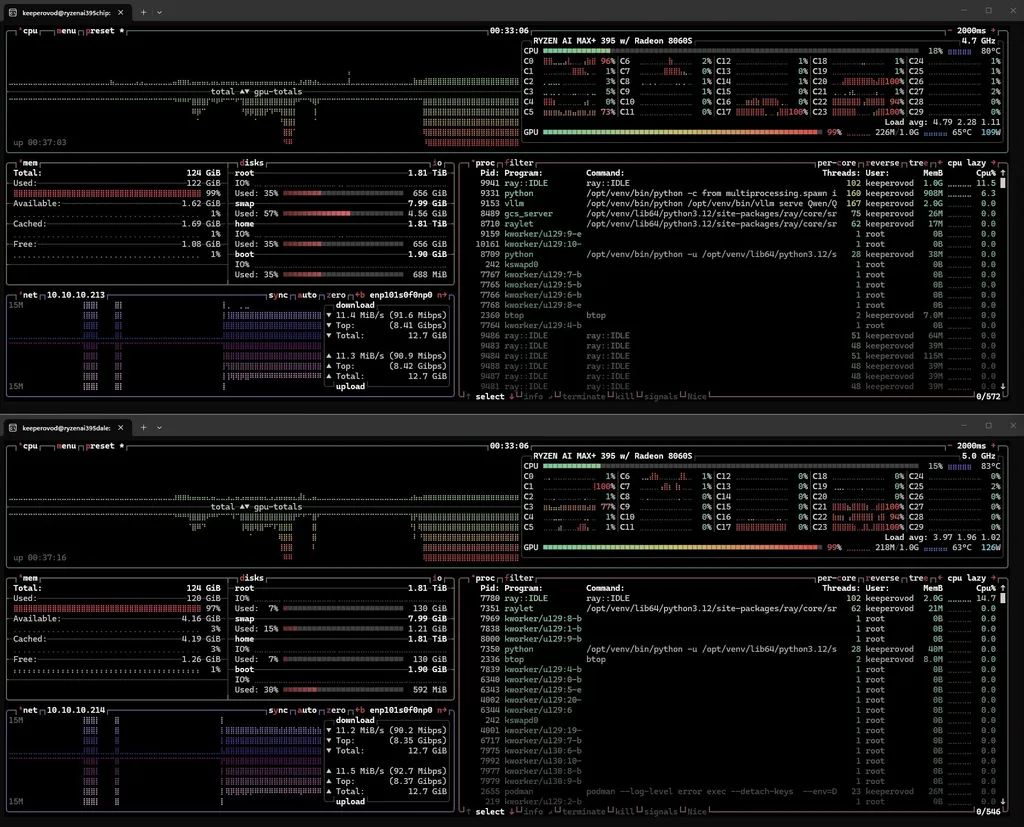Switch gpu-totals graph selector in ryzenai395dale cpu box
The image size is (1024, 827).
[278, 507]
